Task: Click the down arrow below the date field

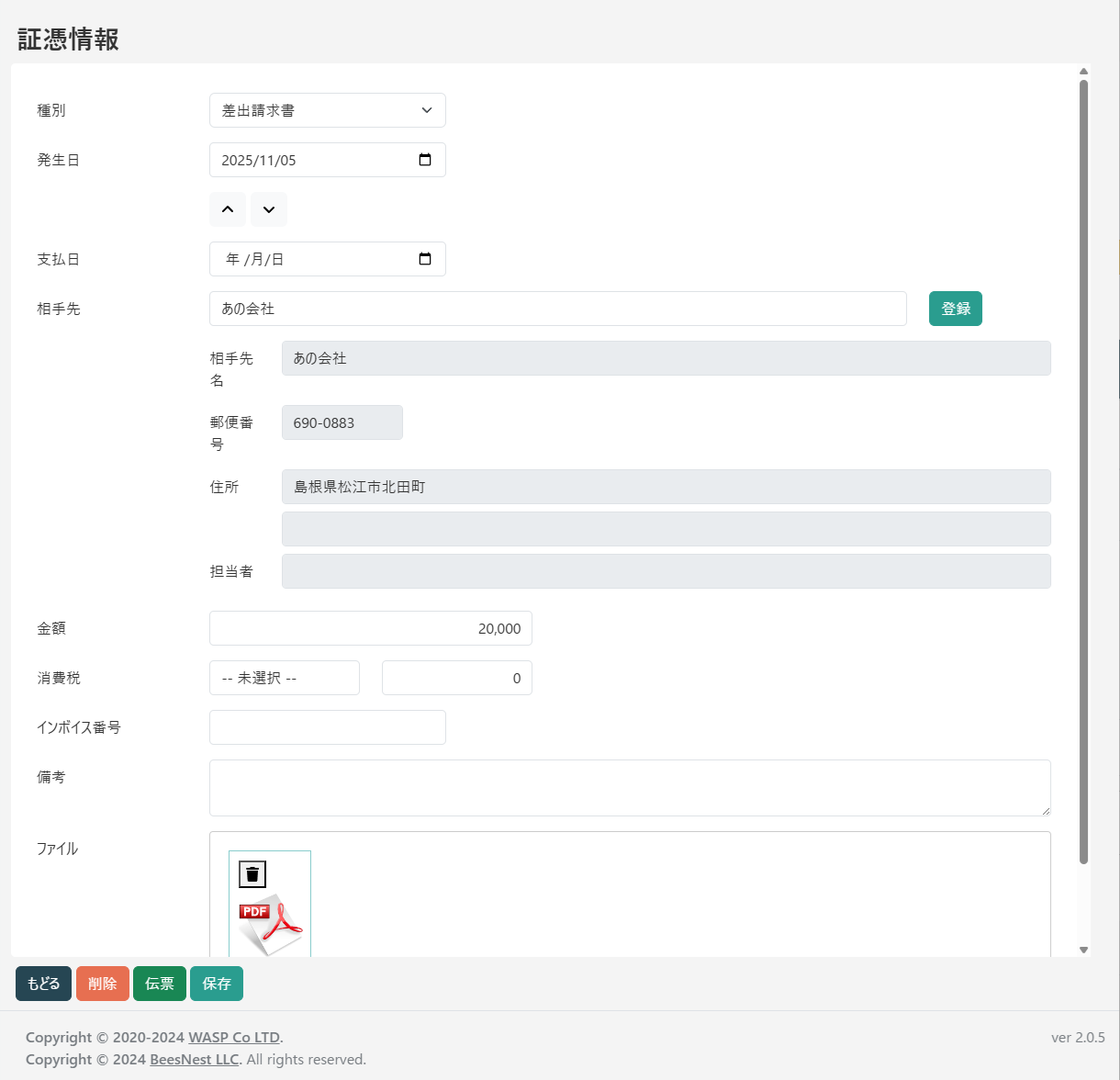Action: tap(268, 209)
